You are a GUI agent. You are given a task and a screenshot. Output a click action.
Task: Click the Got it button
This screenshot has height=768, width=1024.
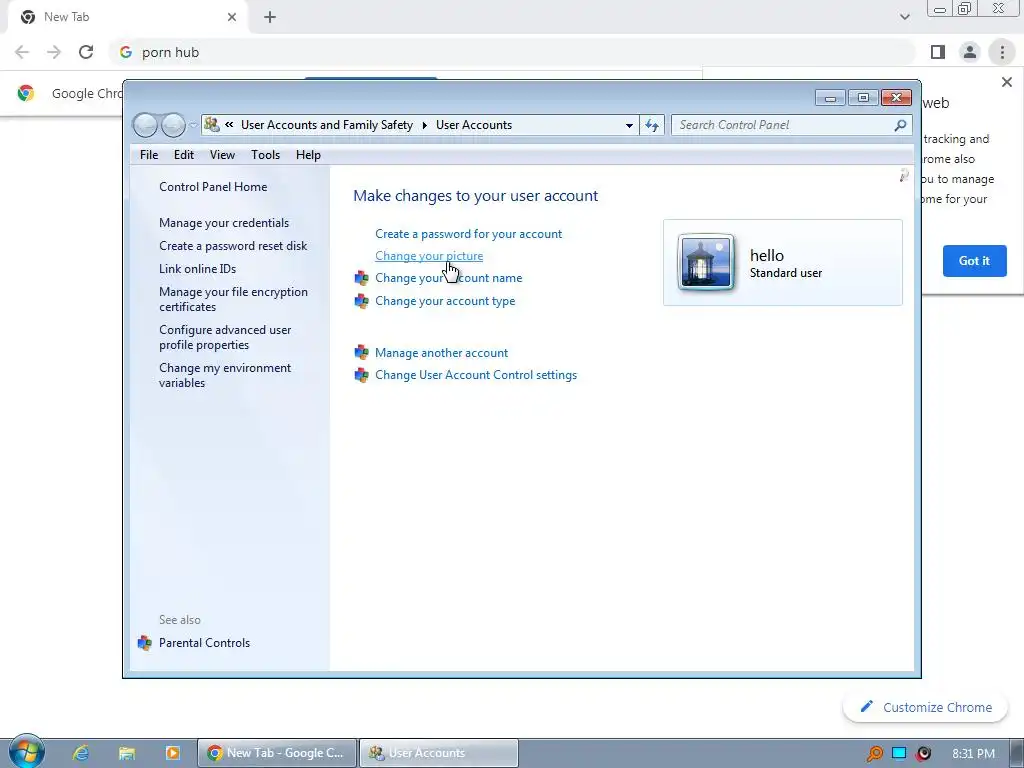(974, 261)
